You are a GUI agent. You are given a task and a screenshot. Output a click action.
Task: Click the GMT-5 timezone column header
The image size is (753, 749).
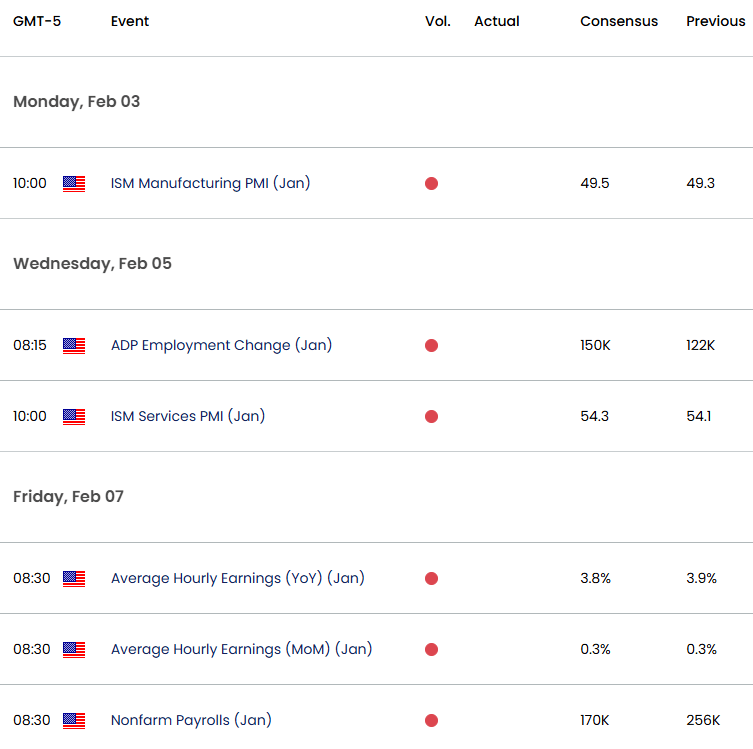click(37, 21)
